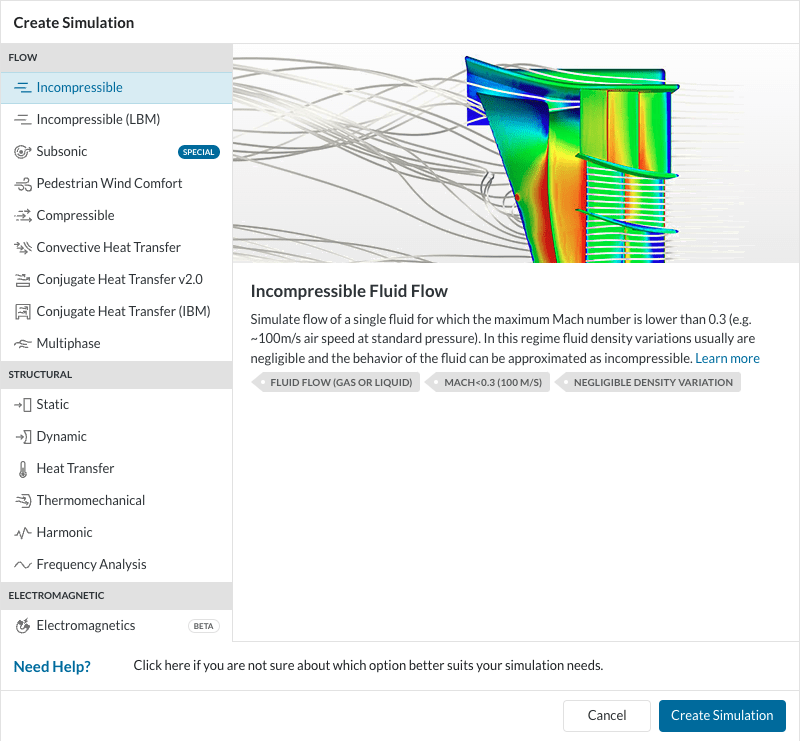The image size is (800, 741).
Task: Click the Subsonic analysis type icon
Action: point(20,151)
